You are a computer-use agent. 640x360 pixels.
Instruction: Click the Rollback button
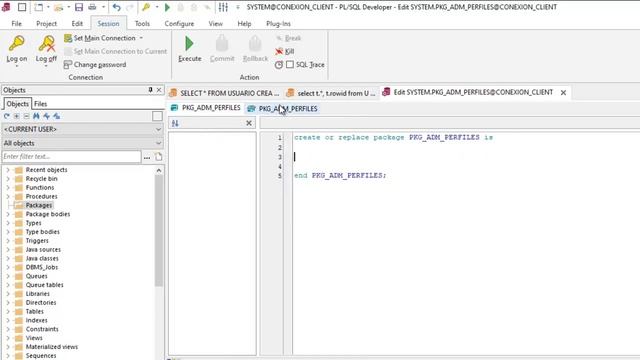tap(255, 49)
